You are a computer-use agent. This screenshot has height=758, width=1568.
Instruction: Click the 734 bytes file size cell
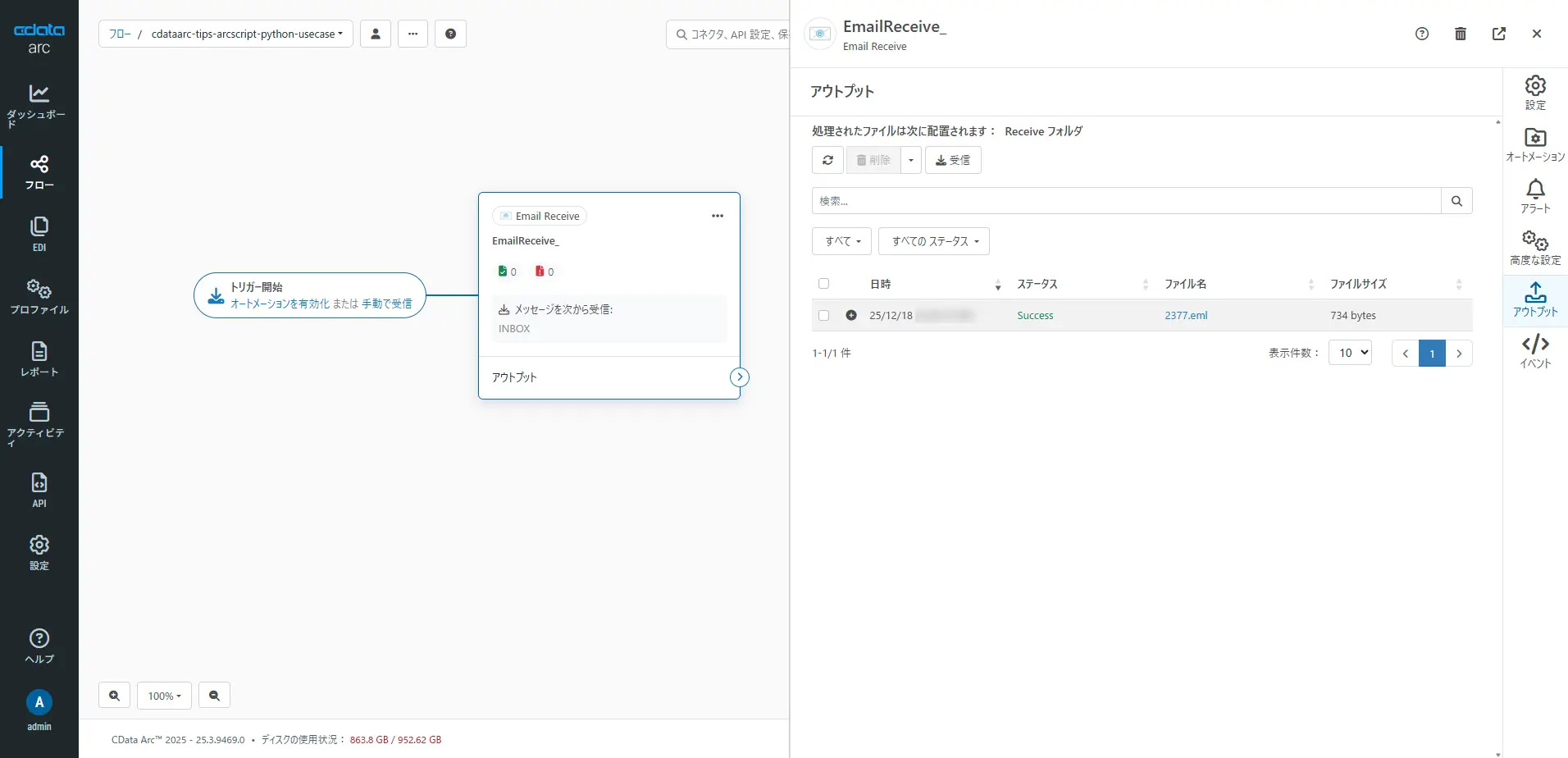pos(1353,315)
